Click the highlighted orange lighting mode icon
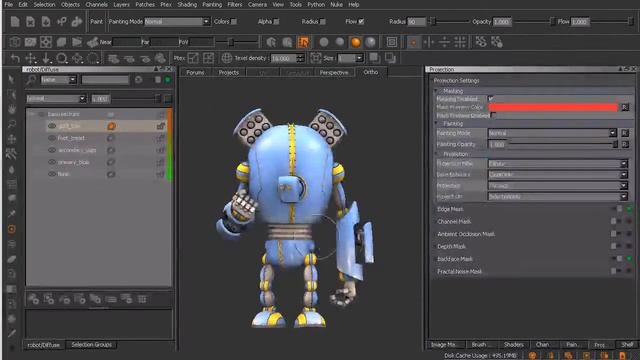 coord(303,42)
